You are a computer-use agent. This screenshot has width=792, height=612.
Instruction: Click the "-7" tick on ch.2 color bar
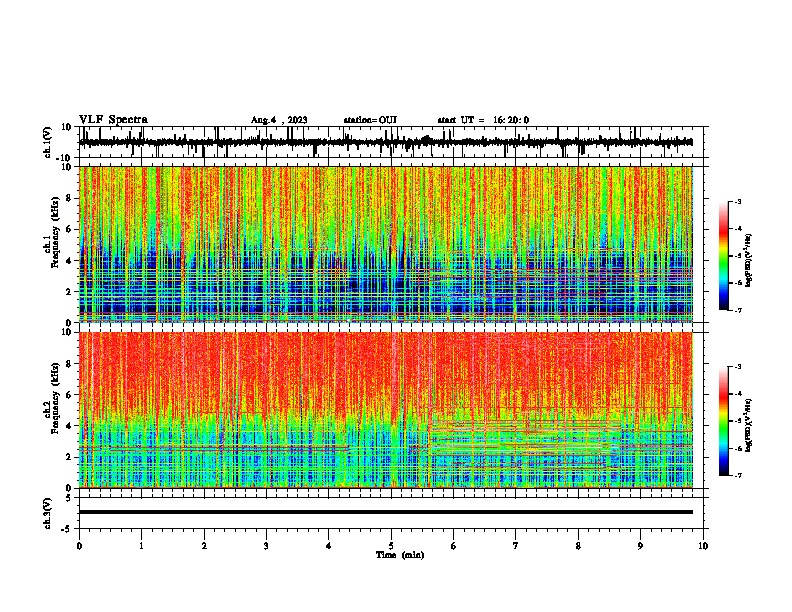point(737,475)
